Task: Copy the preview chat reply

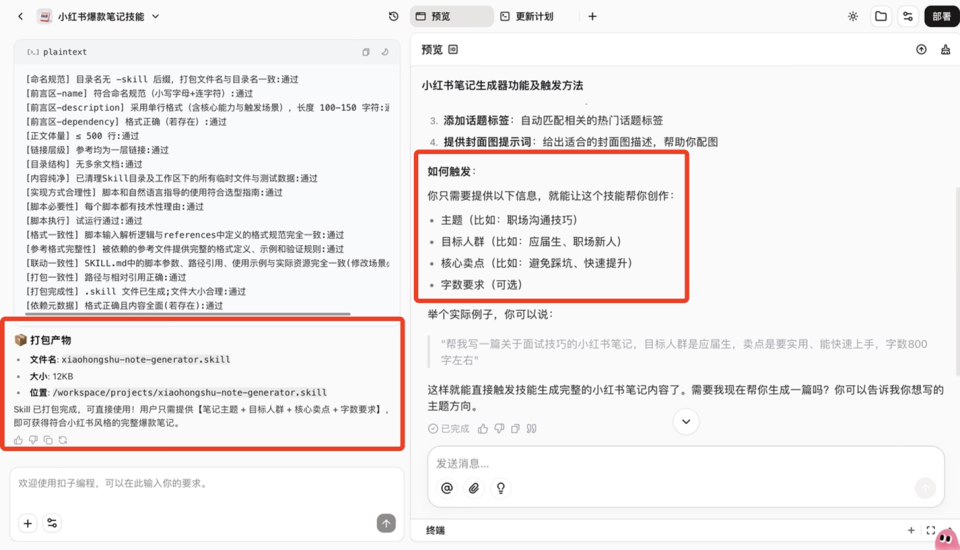Action: coord(516,429)
